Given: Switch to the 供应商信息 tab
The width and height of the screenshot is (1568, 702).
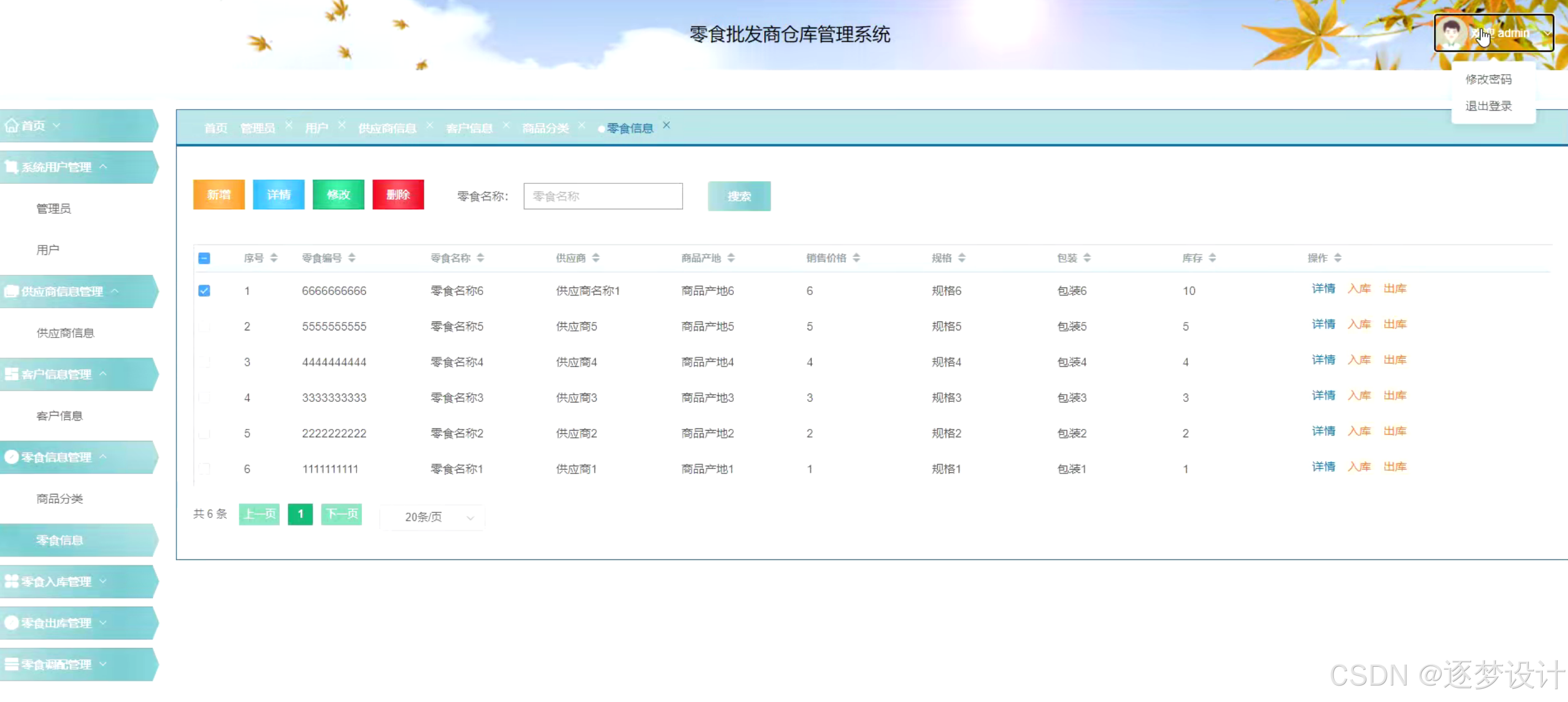Looking at the screenshot, I should 387,128.
